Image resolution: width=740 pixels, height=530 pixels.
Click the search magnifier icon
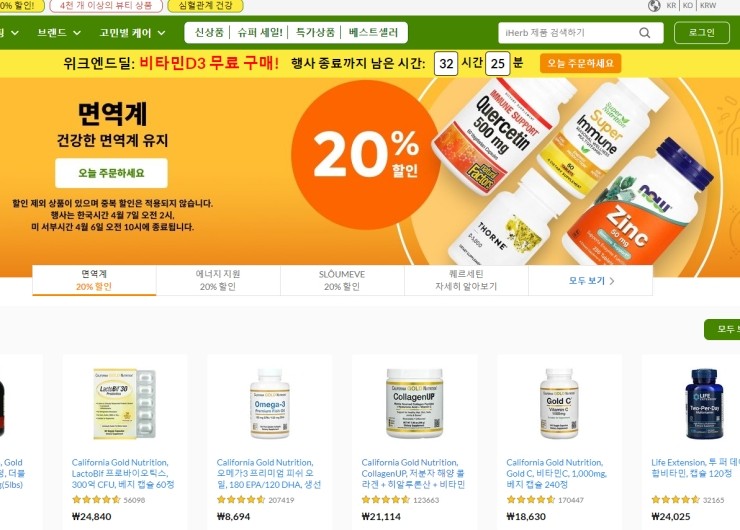645,33
